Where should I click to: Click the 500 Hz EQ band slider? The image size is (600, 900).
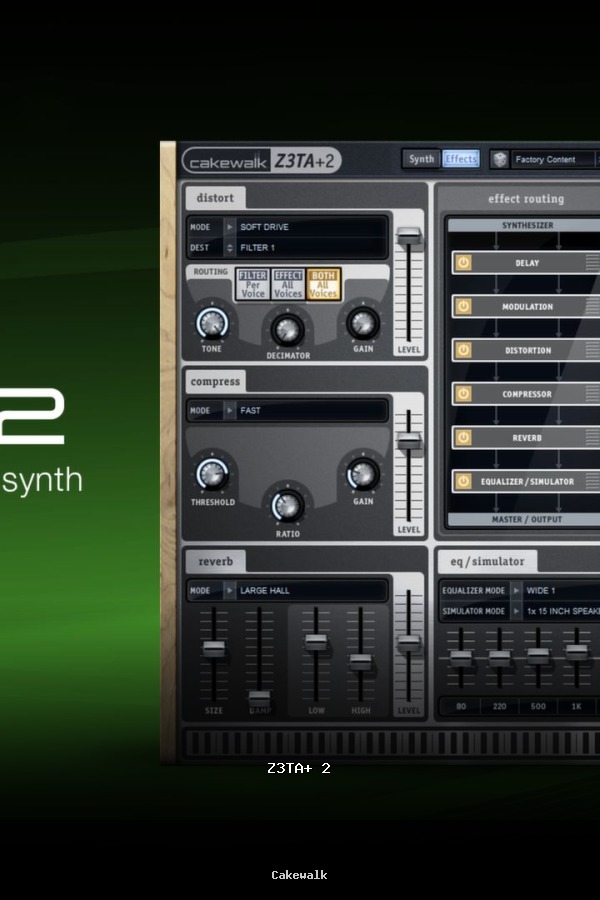538,656
